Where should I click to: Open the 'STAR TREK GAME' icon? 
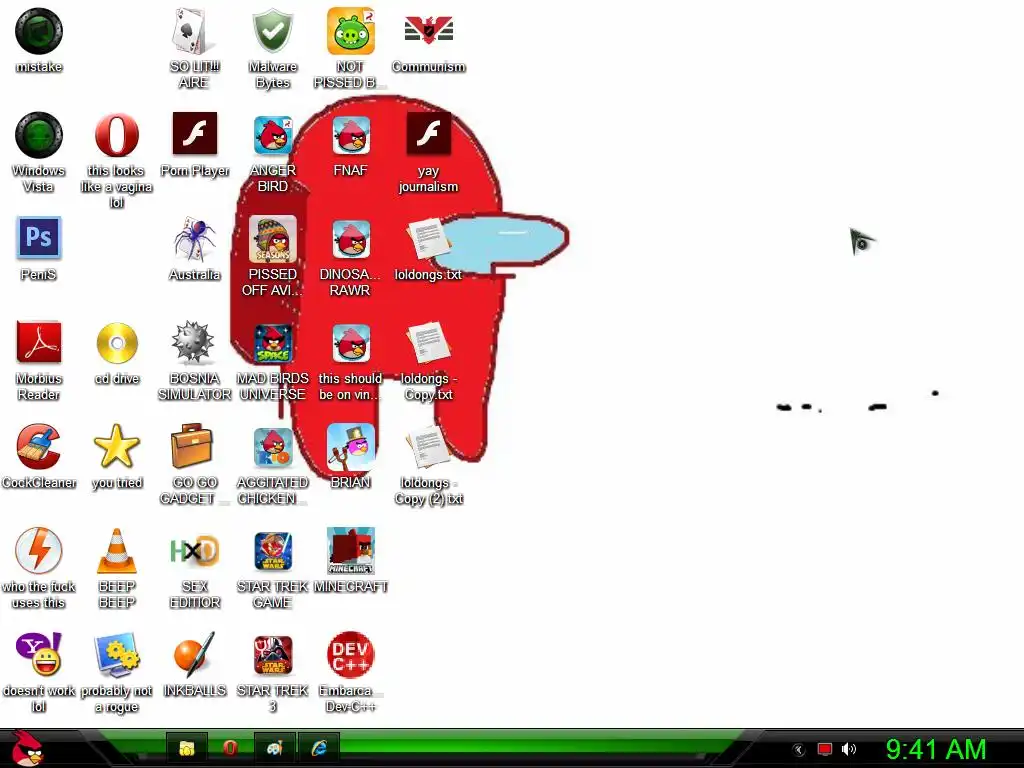coord(272,551)
